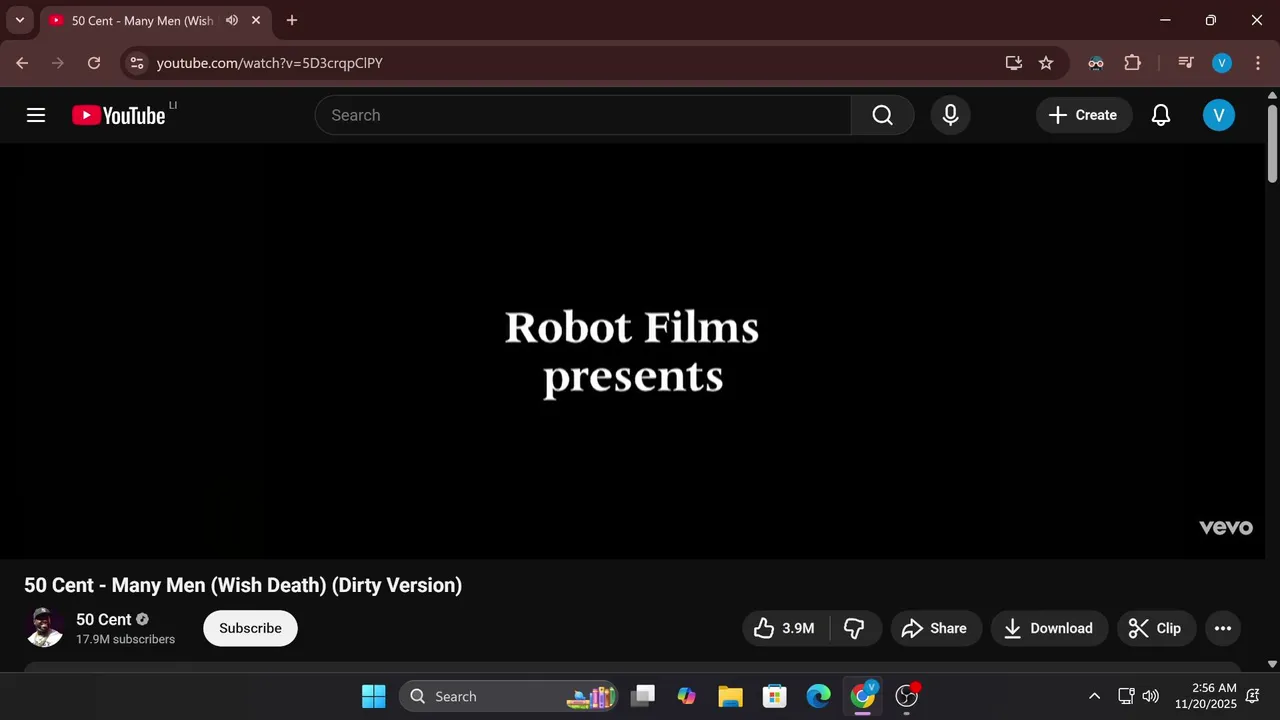The image size is (1280, 720).
Task: Click the Windows taskbar search box
Action: 508,696
